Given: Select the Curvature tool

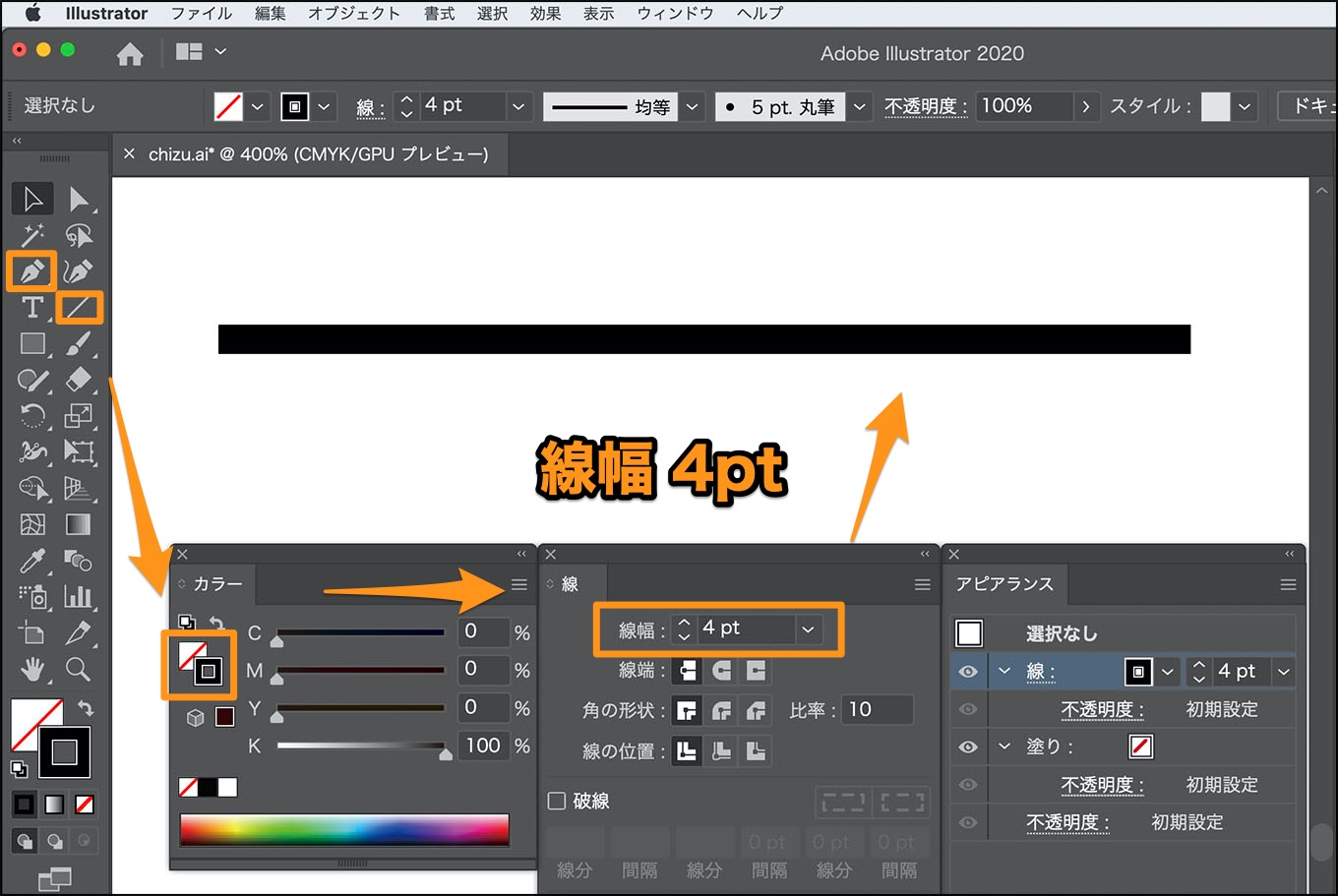Looking at the screenshot, I should click(x=79, y=270).
